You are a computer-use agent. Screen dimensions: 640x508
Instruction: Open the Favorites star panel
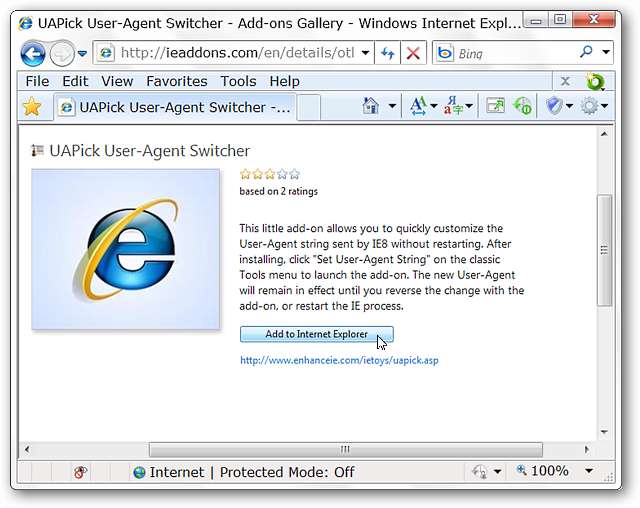click(x=32, y=107)
